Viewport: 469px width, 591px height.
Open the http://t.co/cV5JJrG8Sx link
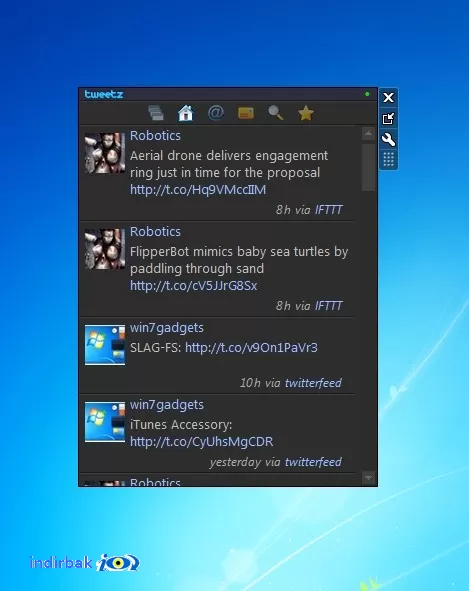pyautogui.click(x=193, y=285)
